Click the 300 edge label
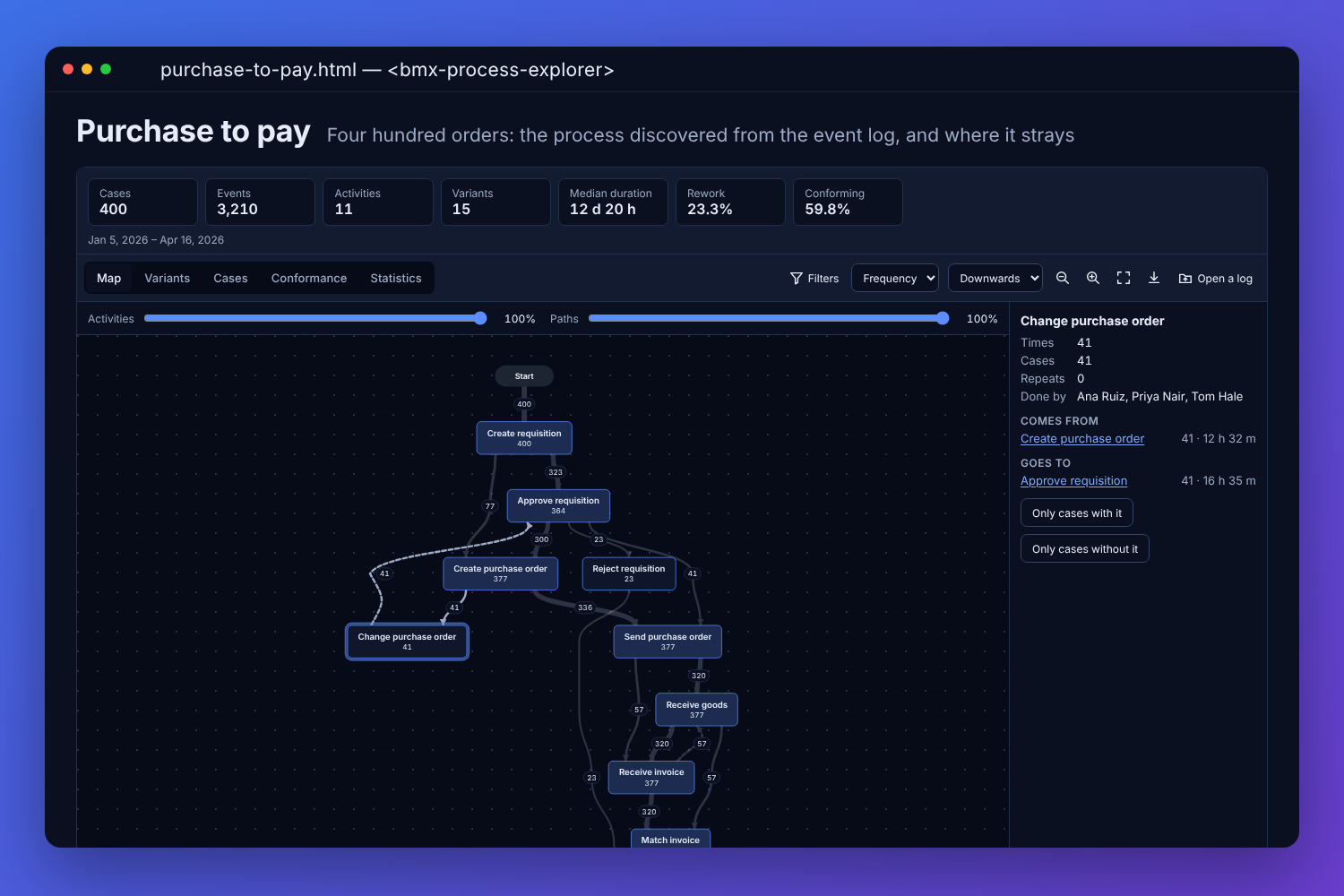Image resolution: width=1344 pixels, height=896 pixels. pos(541,539)
